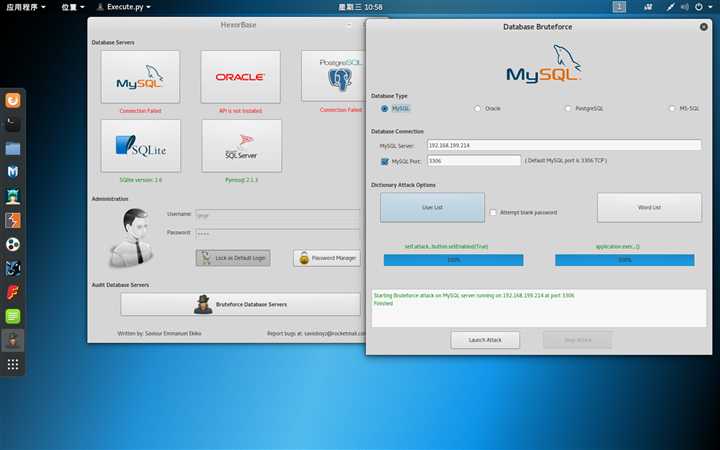Select the MySQL database type radio button

(x=384, y=109)
